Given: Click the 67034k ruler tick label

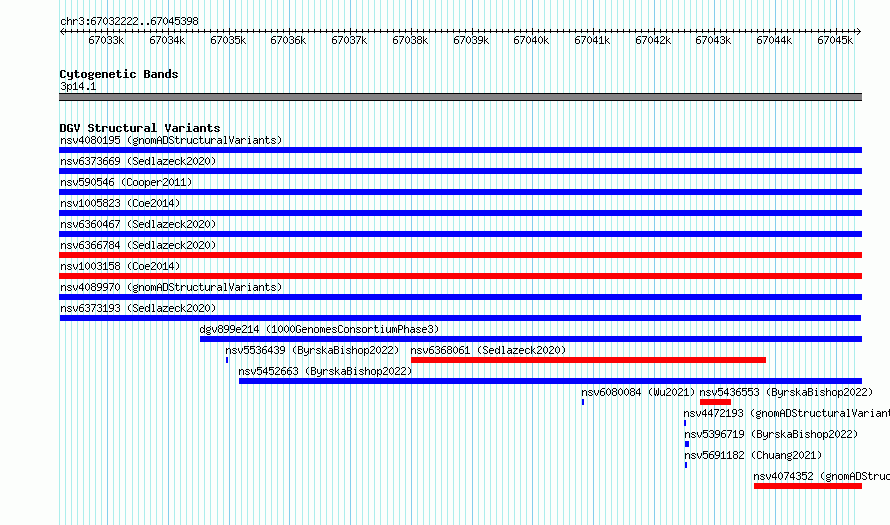Looking at the screenshot, I should coord(167,40).
